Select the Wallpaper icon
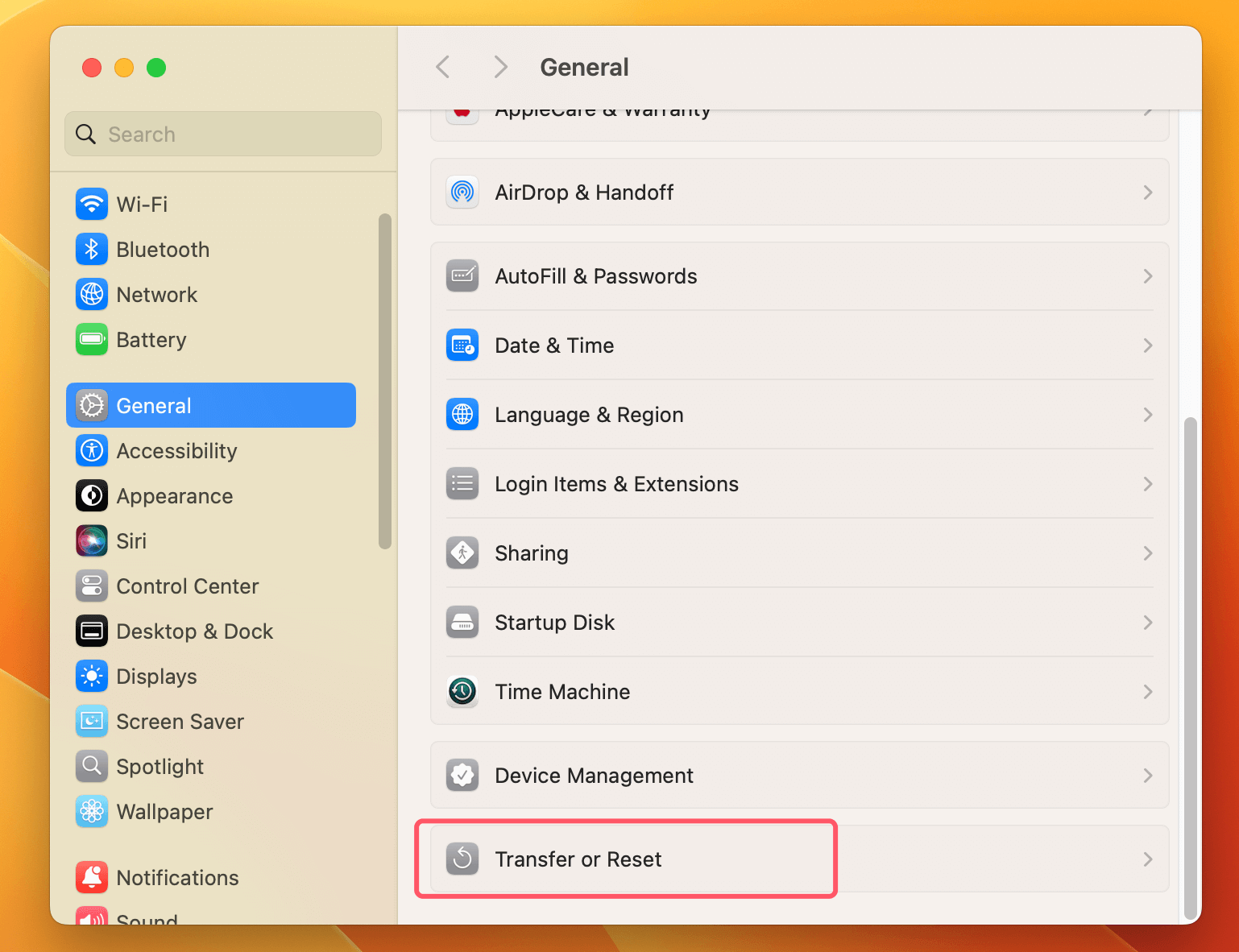This screenshot has width=1239, height=952. 91,811
